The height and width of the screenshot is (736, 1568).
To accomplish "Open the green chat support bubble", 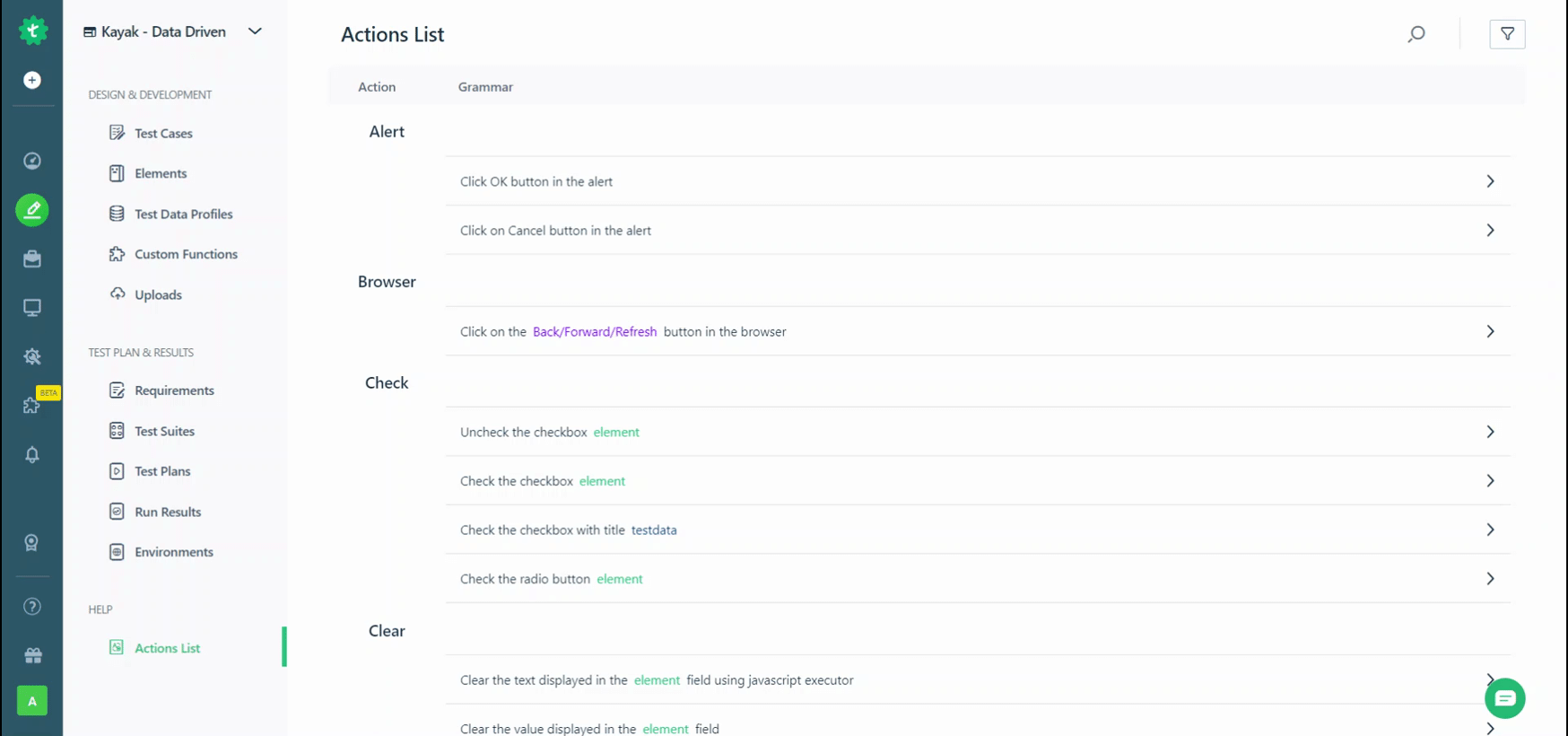I will [x=1504, y=698].
